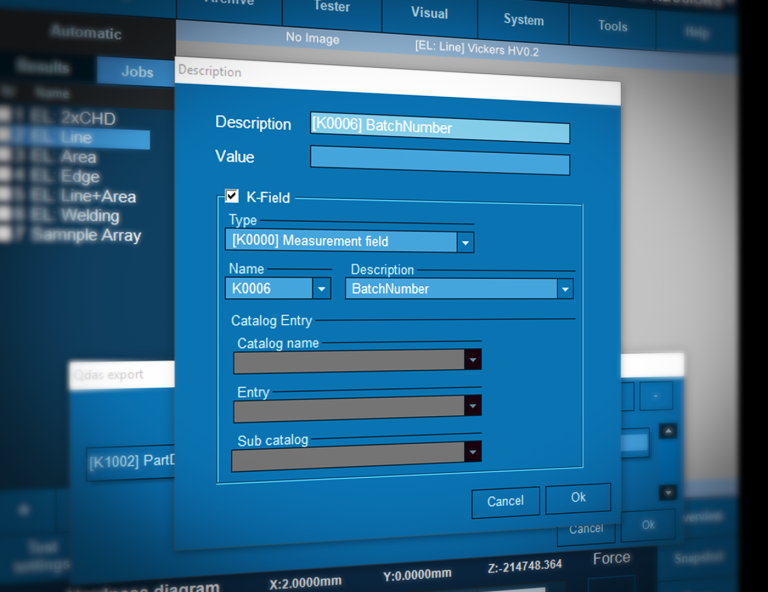The height and width of the screenshot is (592, 768).
Task: Open the Visual menu tab
Action: [429, 13]
